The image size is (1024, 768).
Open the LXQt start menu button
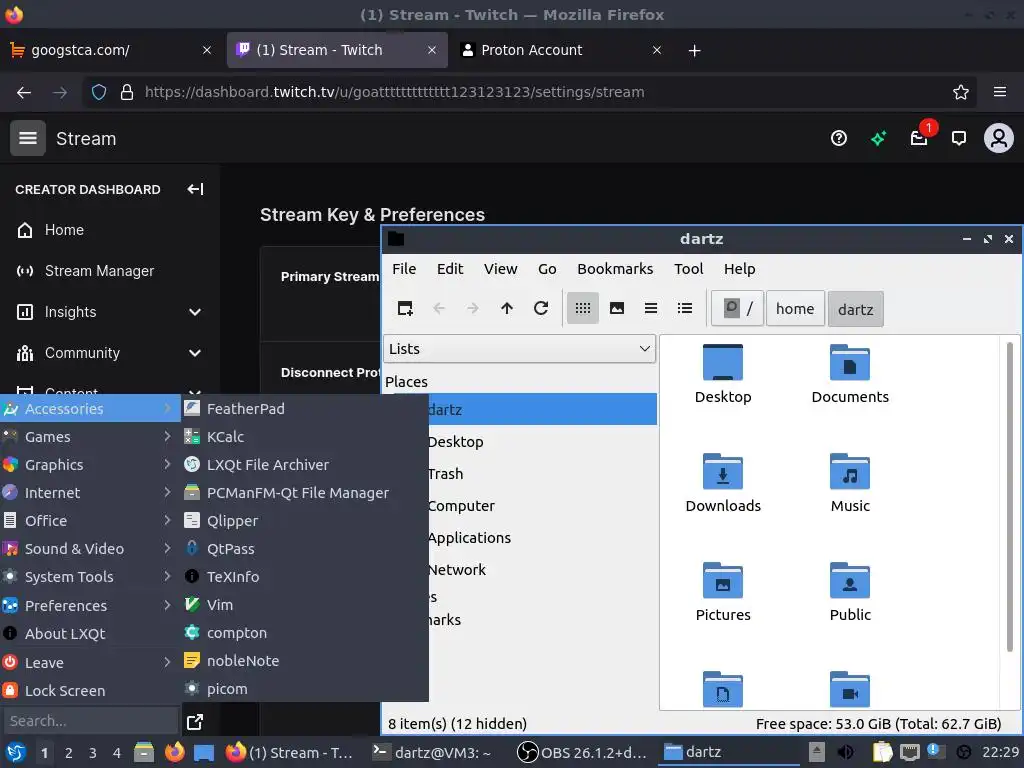(x=15, y=752)
